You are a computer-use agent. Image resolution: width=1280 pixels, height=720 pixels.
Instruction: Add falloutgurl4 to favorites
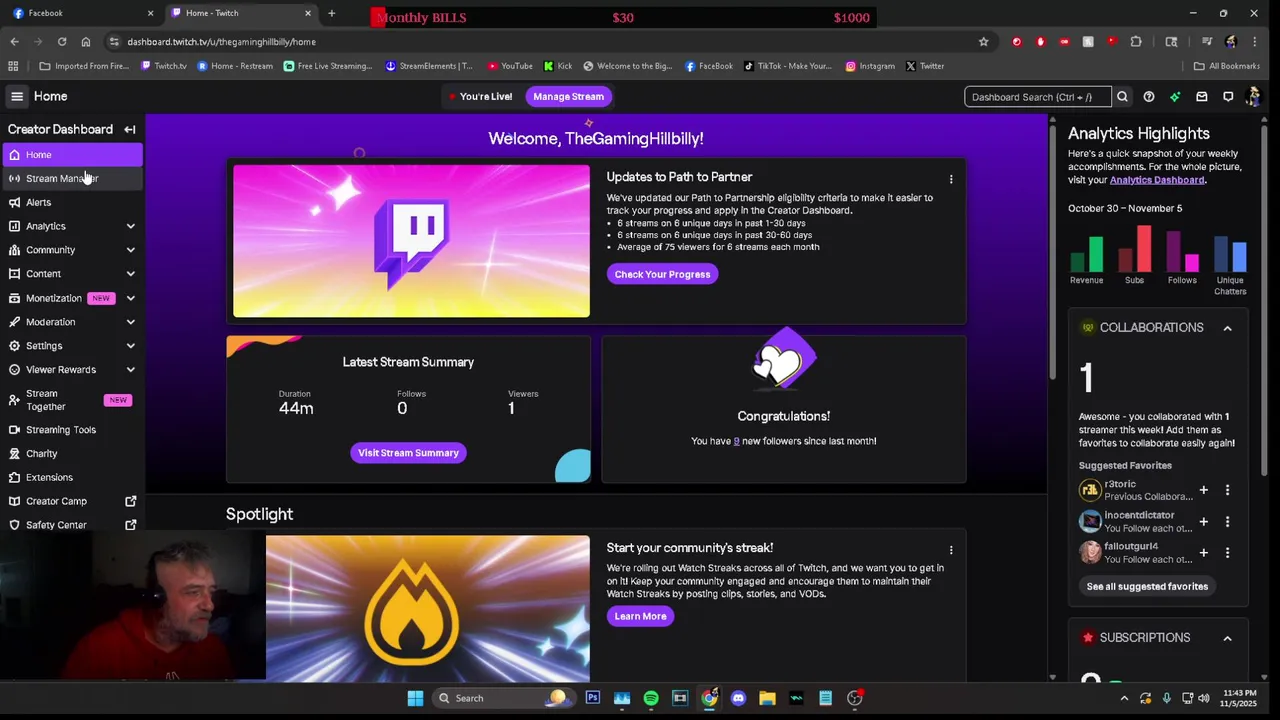1204,552
